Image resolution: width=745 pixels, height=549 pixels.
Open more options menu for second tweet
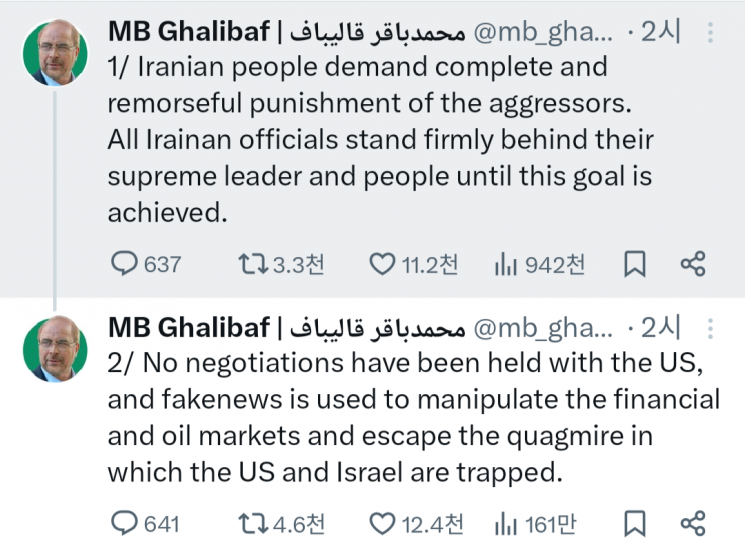point(711,328)
